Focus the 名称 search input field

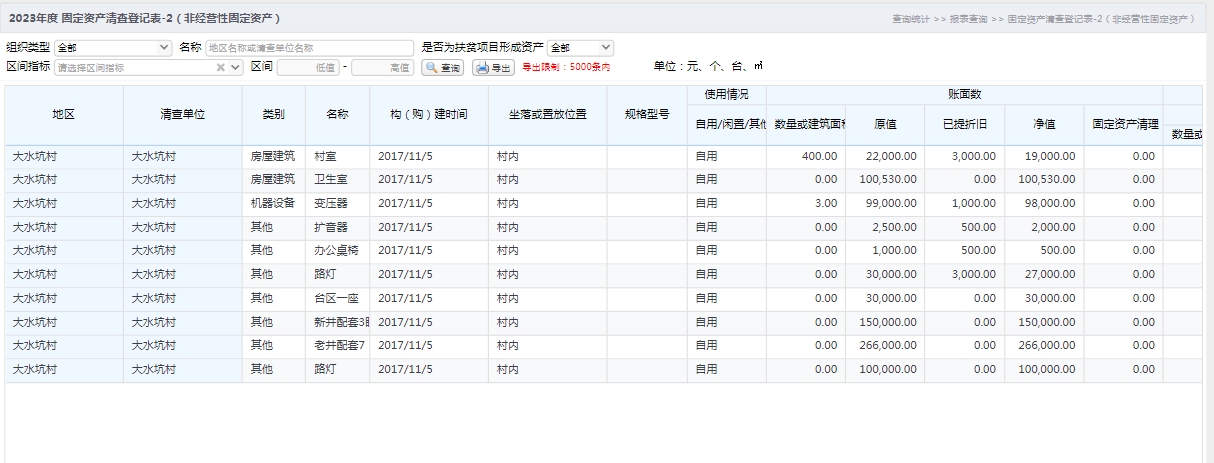click(309, 47)
